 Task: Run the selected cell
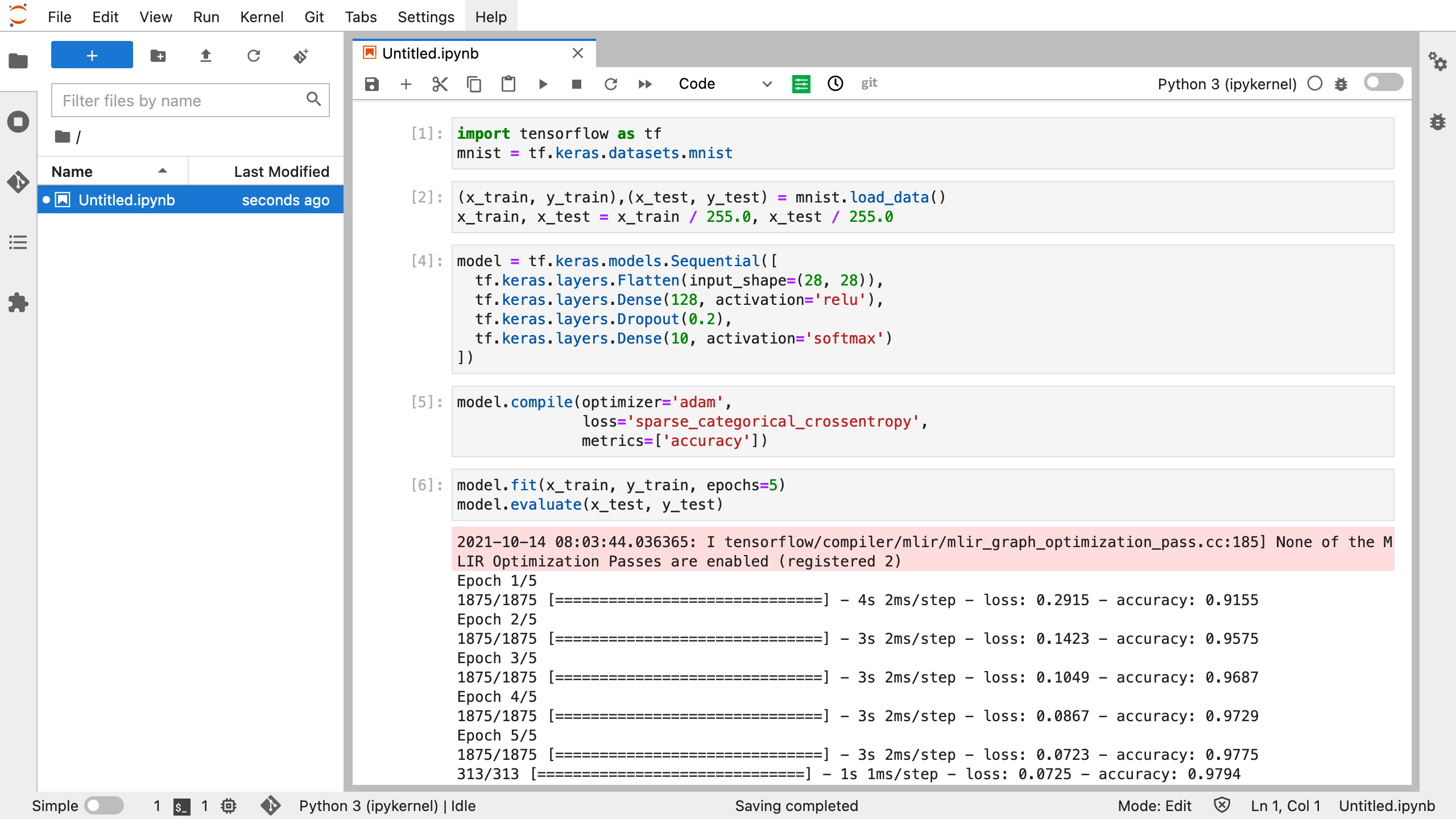[x=543, y=84]
